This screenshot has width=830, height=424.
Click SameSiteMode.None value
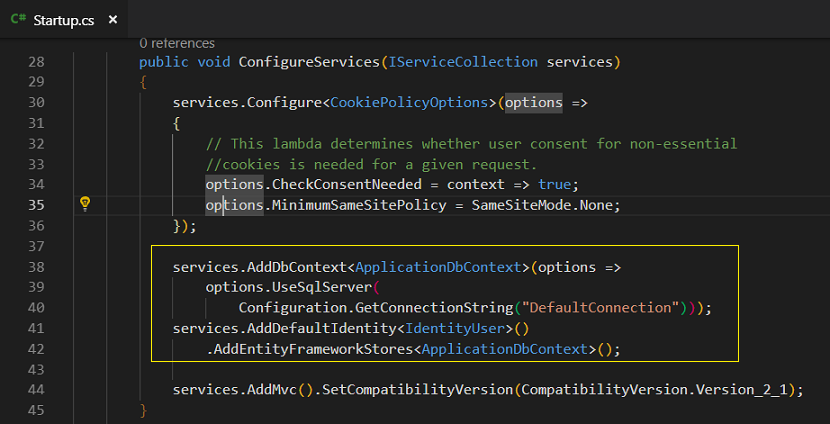click(544, 205)
